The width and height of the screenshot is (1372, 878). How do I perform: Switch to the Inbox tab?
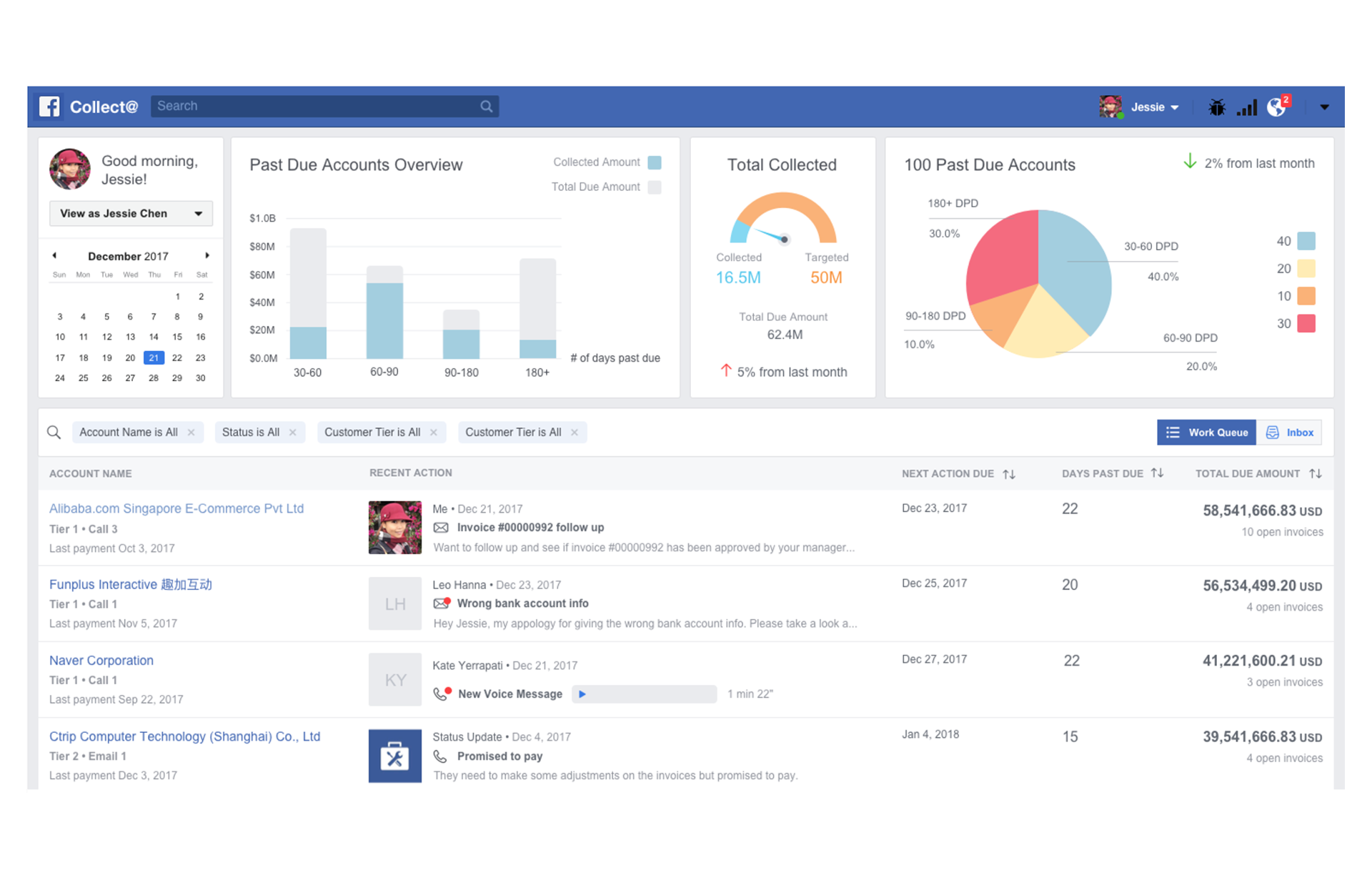[1290, 432]
